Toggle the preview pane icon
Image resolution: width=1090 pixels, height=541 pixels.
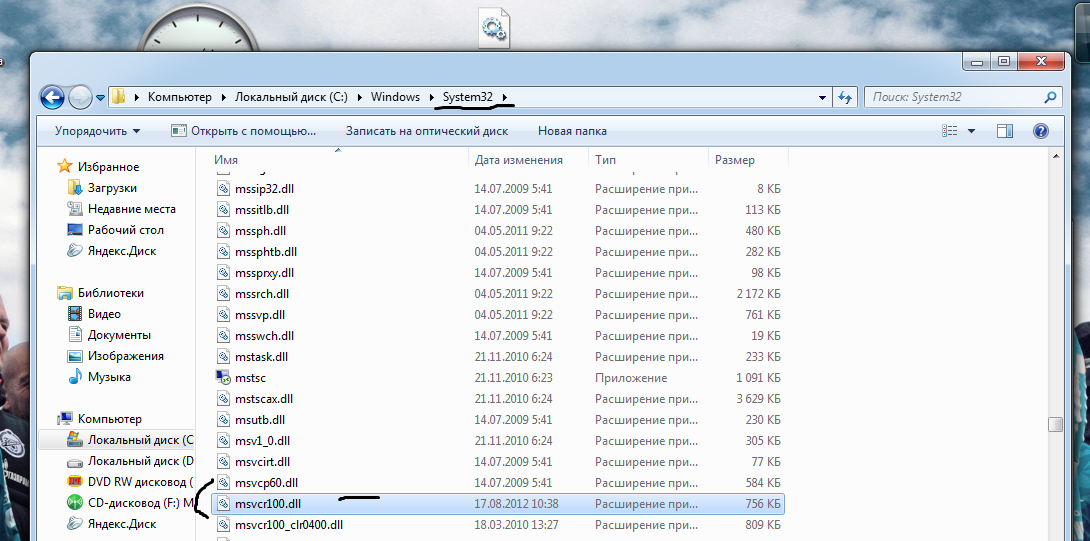click(1004, 131)
